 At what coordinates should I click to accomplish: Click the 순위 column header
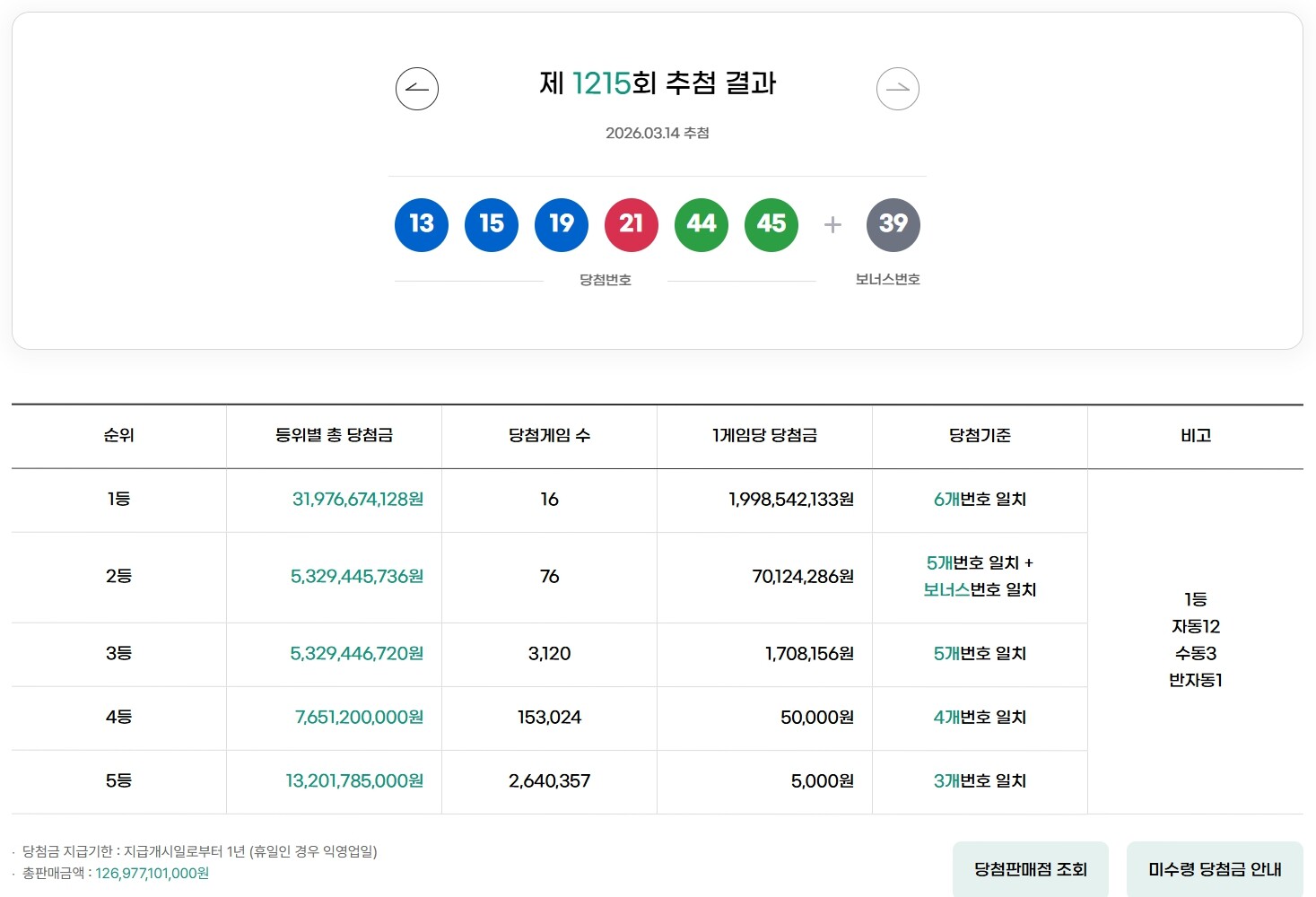pyautogui.click(x=118, y=436)
